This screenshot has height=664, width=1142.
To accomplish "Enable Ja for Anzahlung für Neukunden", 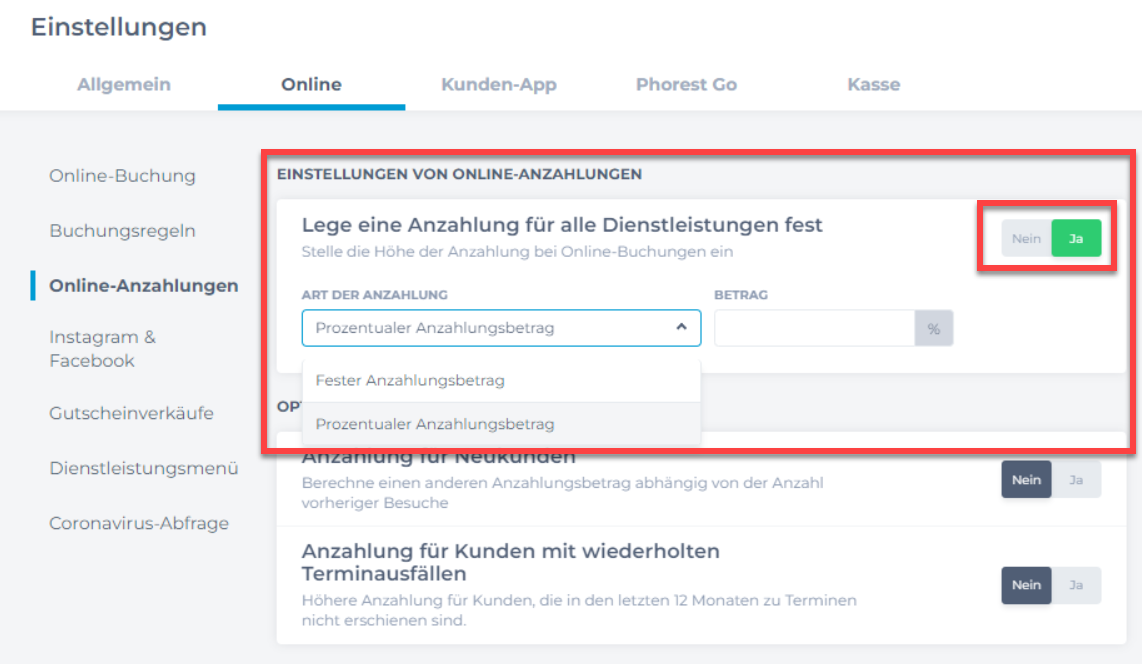I will click(x=1076, y=480).
